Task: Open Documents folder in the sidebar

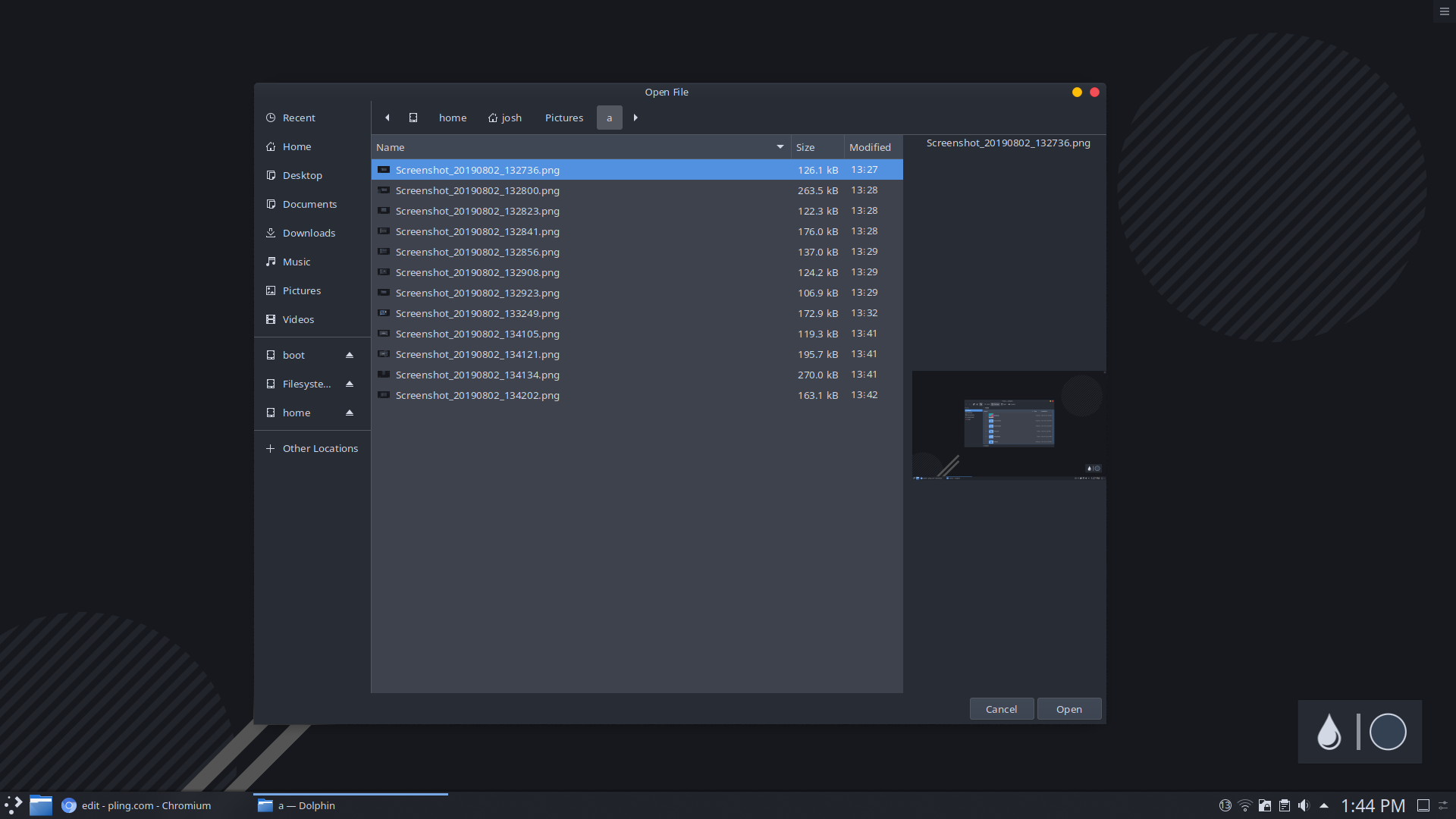Action: pos(312,204)
